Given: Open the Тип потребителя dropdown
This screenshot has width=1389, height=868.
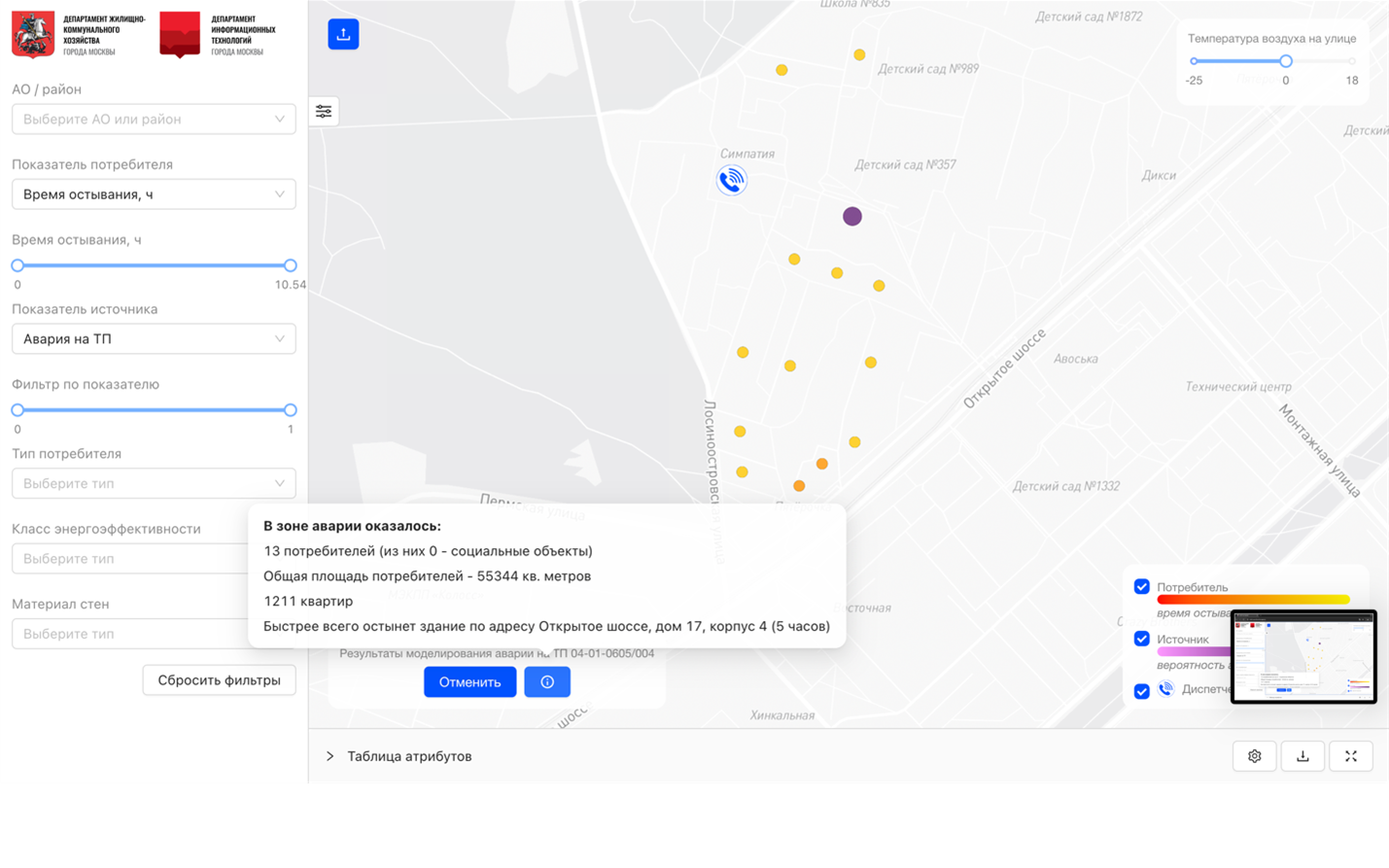Looking at the screenshot, I should click(154, 484).
